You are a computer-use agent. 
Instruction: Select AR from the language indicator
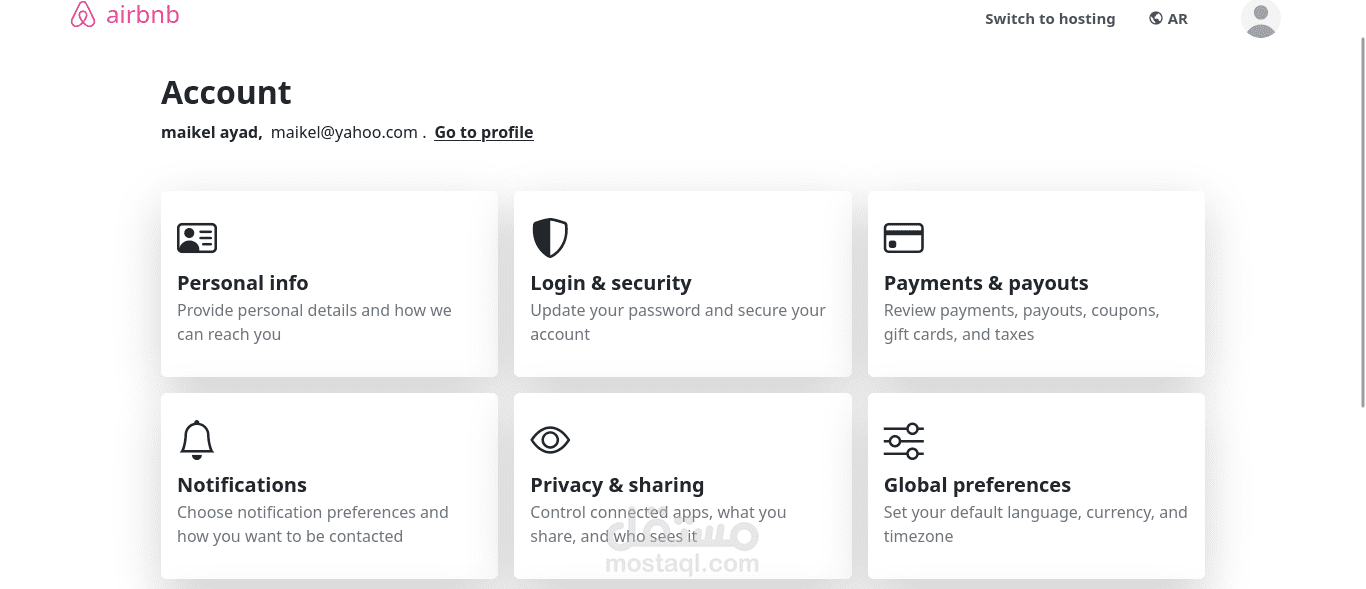pyautogui.click(x=1177, y=18)
